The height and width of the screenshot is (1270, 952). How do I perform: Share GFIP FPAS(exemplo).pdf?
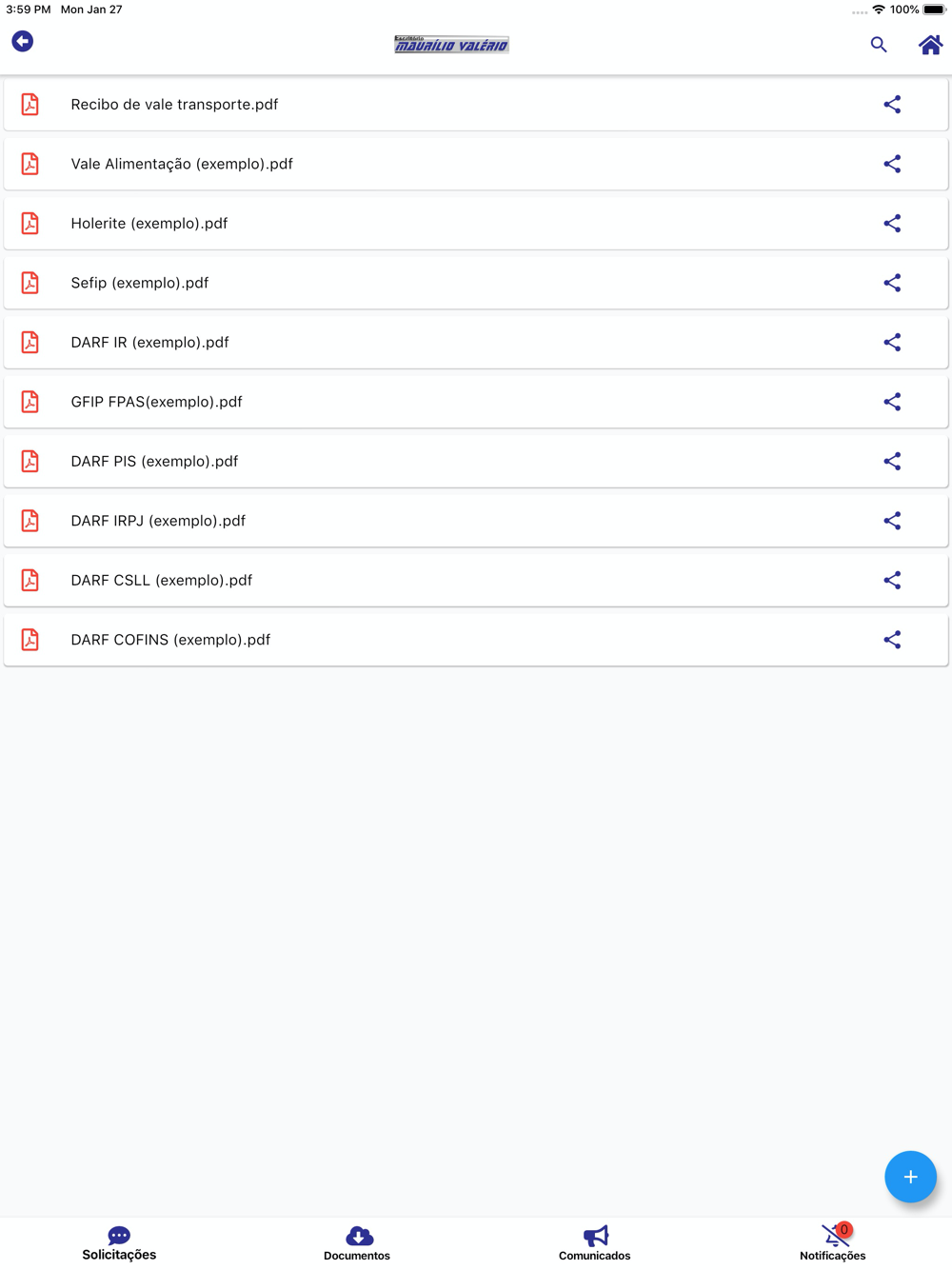[x=891, y=402]
